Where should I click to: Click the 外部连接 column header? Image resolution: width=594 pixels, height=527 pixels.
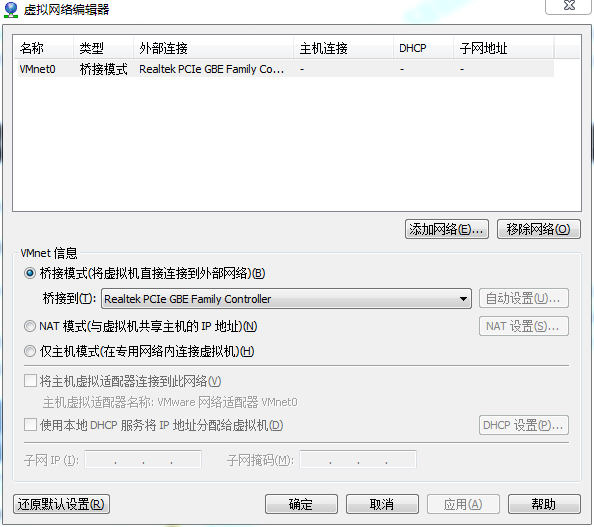click(x=213, y=48)
